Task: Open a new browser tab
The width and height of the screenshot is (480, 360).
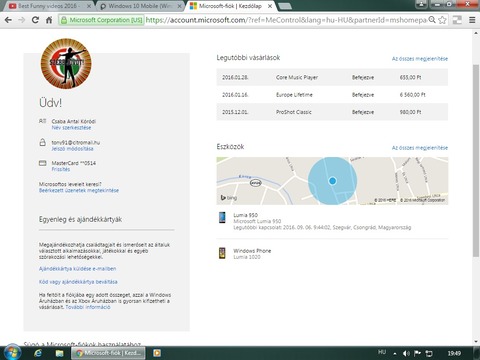Action: tap(284, 6)
